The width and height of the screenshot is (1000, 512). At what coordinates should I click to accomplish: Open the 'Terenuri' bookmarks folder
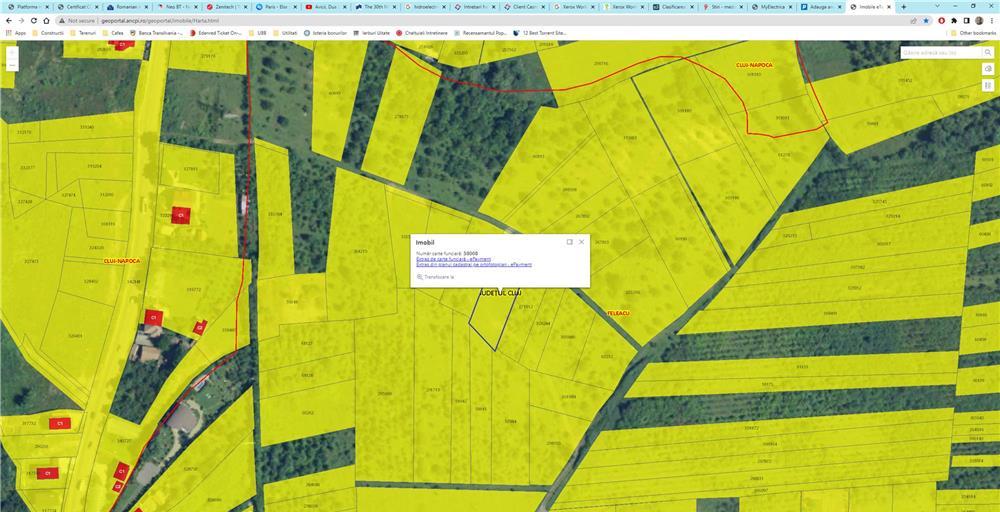pyautogui.click(x=83, y=33)
